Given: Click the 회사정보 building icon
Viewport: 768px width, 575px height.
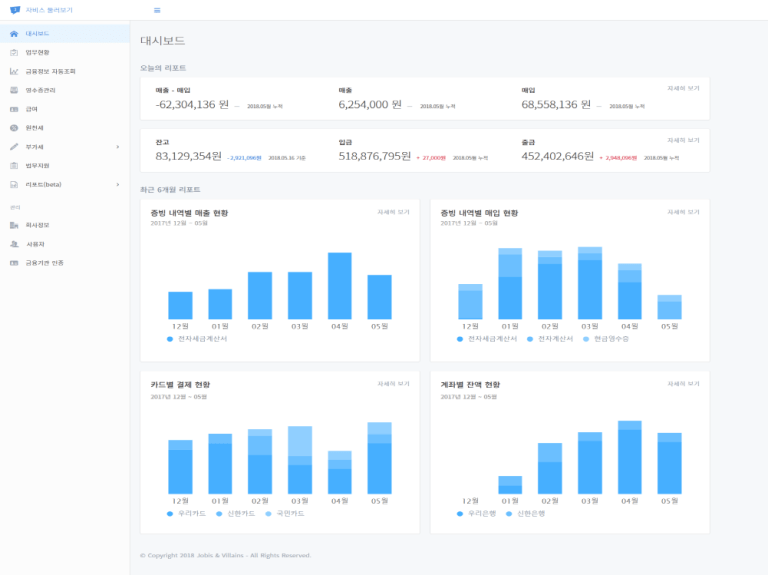Looking at the screenshot, I should click(x=14, y=225).
